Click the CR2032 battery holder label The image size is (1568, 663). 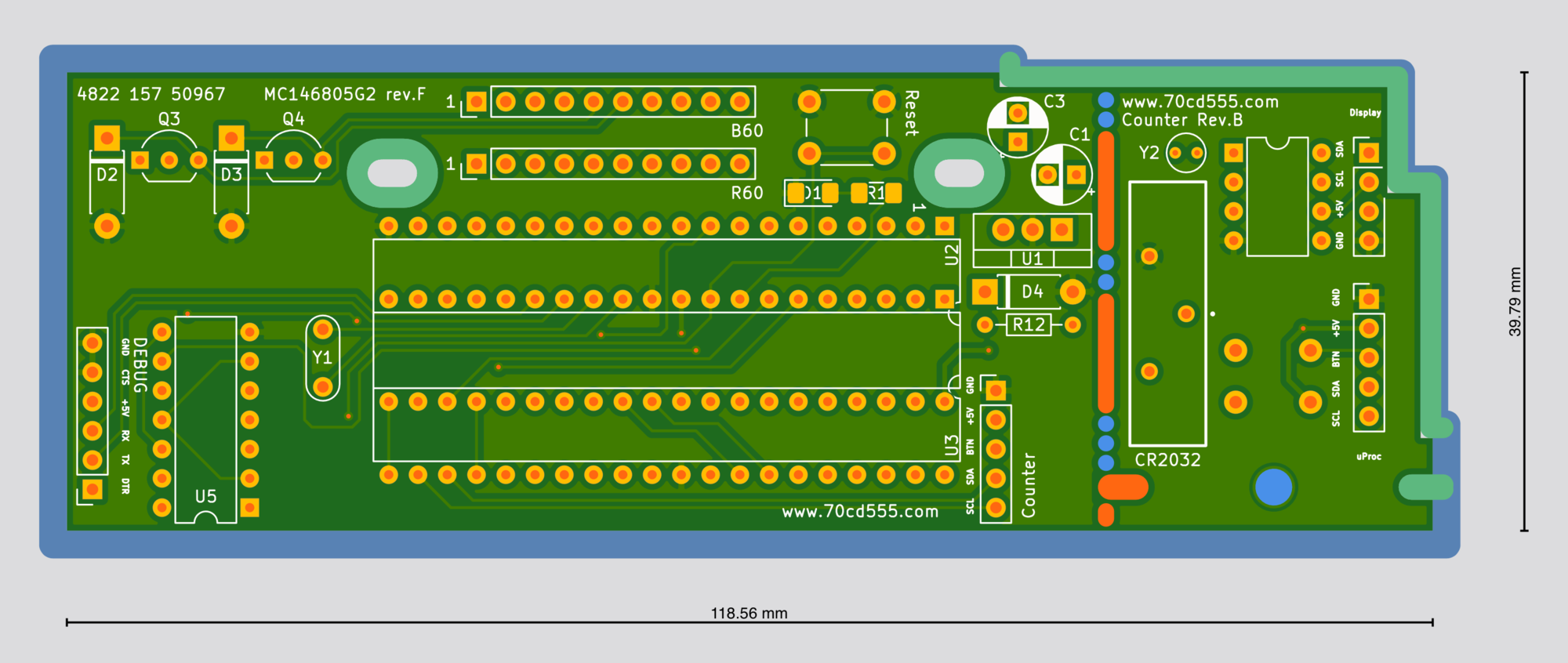pos(1167,460)
